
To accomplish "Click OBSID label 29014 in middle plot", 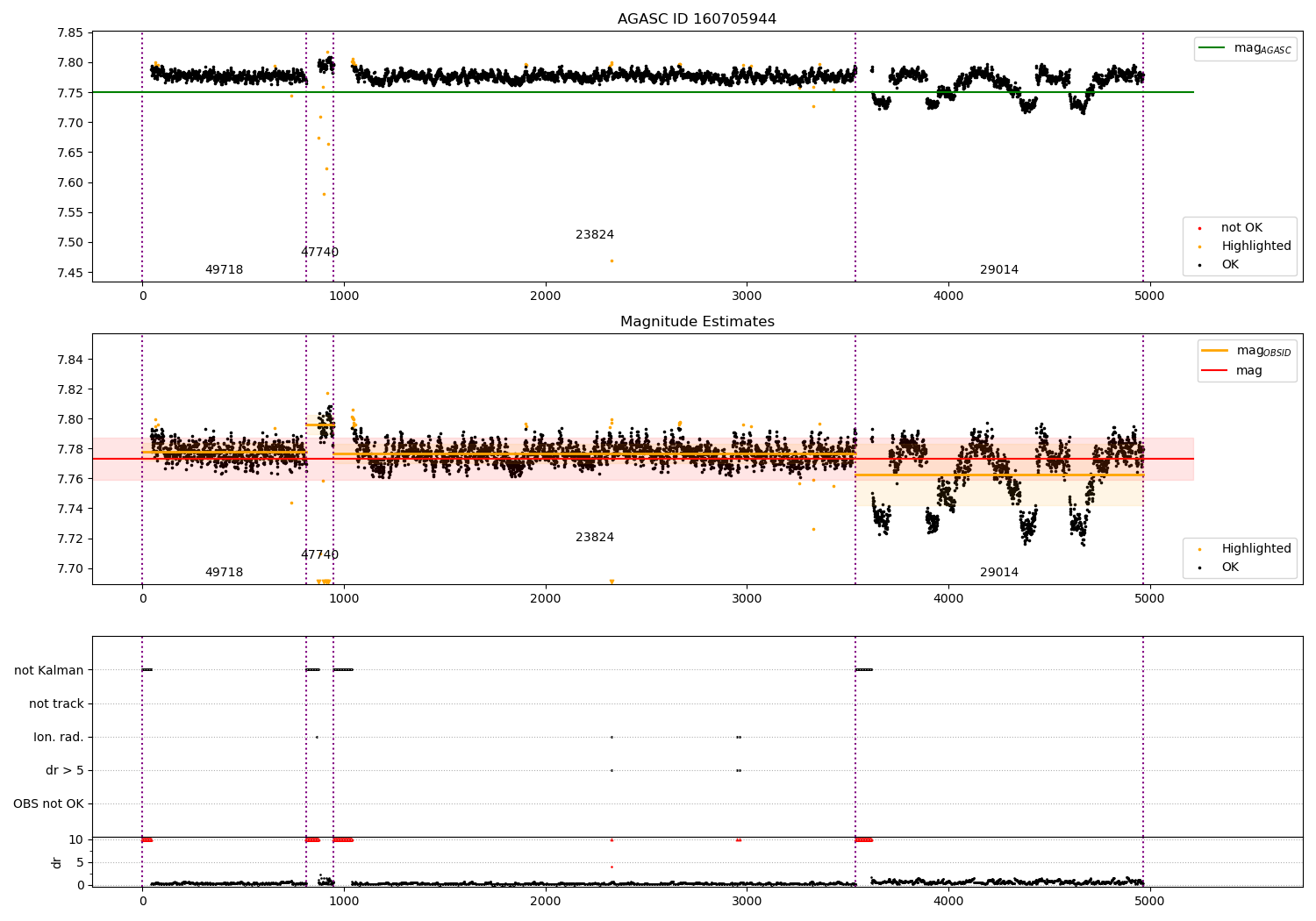I will 999,573.
